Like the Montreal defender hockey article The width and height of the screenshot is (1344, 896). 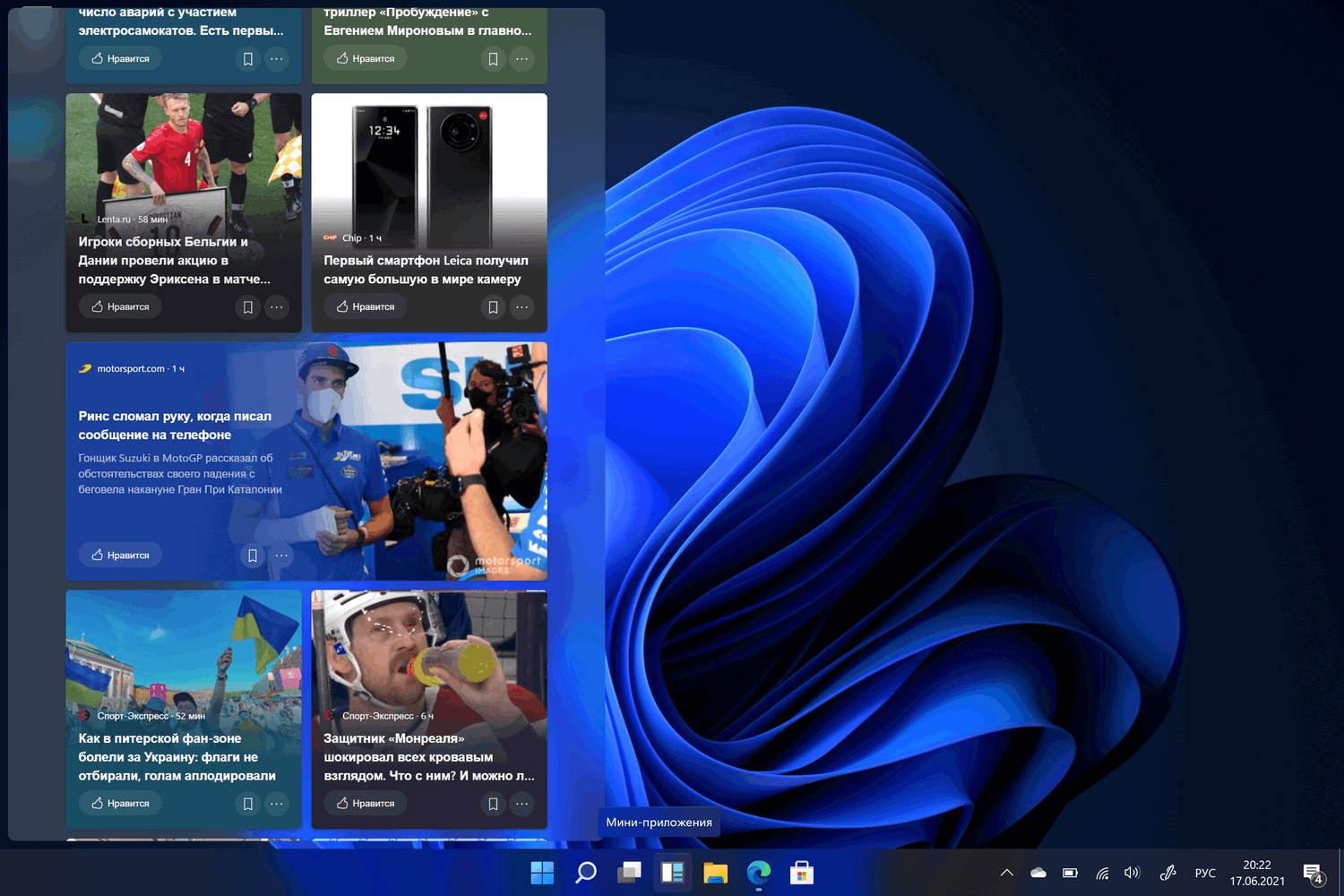366,804
